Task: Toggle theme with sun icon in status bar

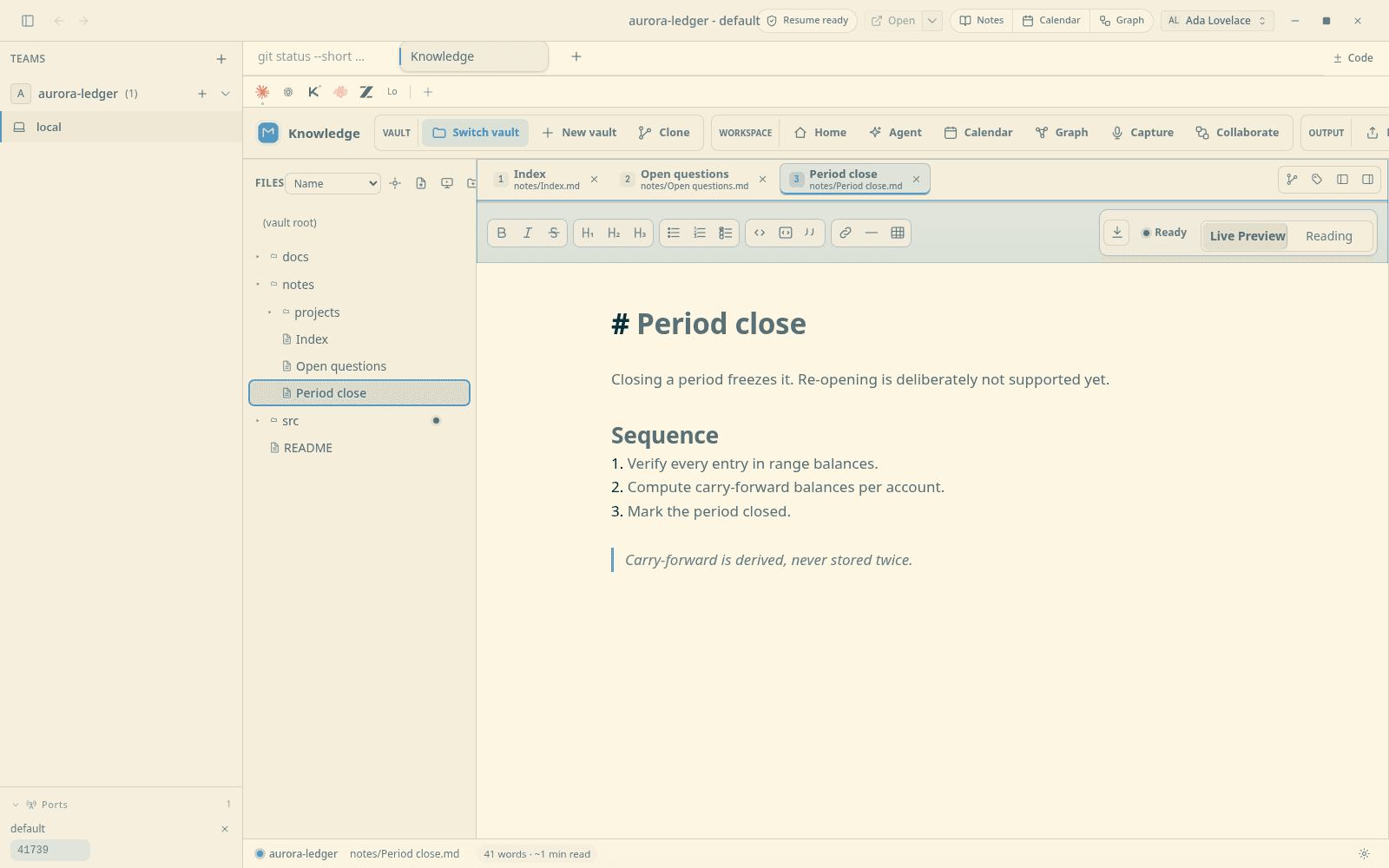Action: 1364,854
